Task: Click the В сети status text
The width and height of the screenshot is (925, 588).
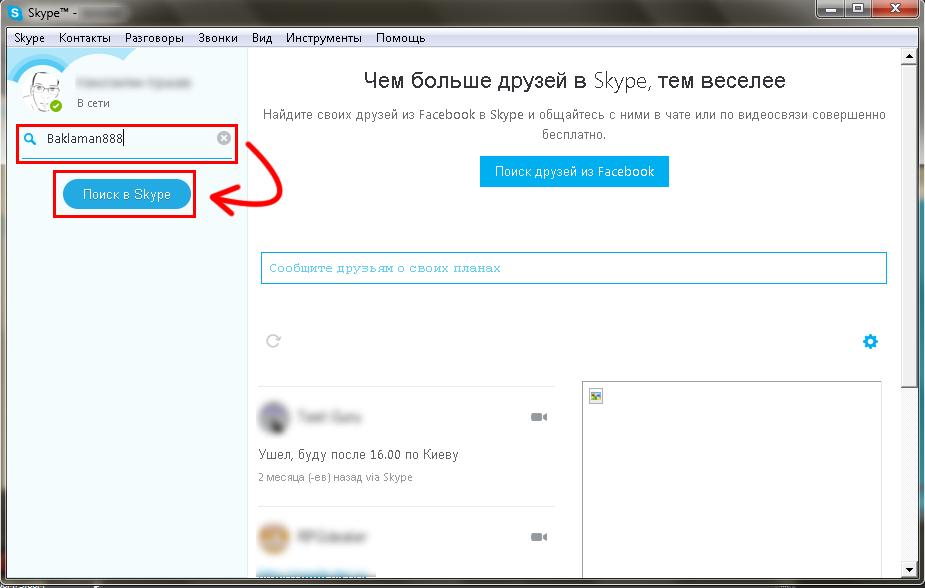Action: coord(93,103)
